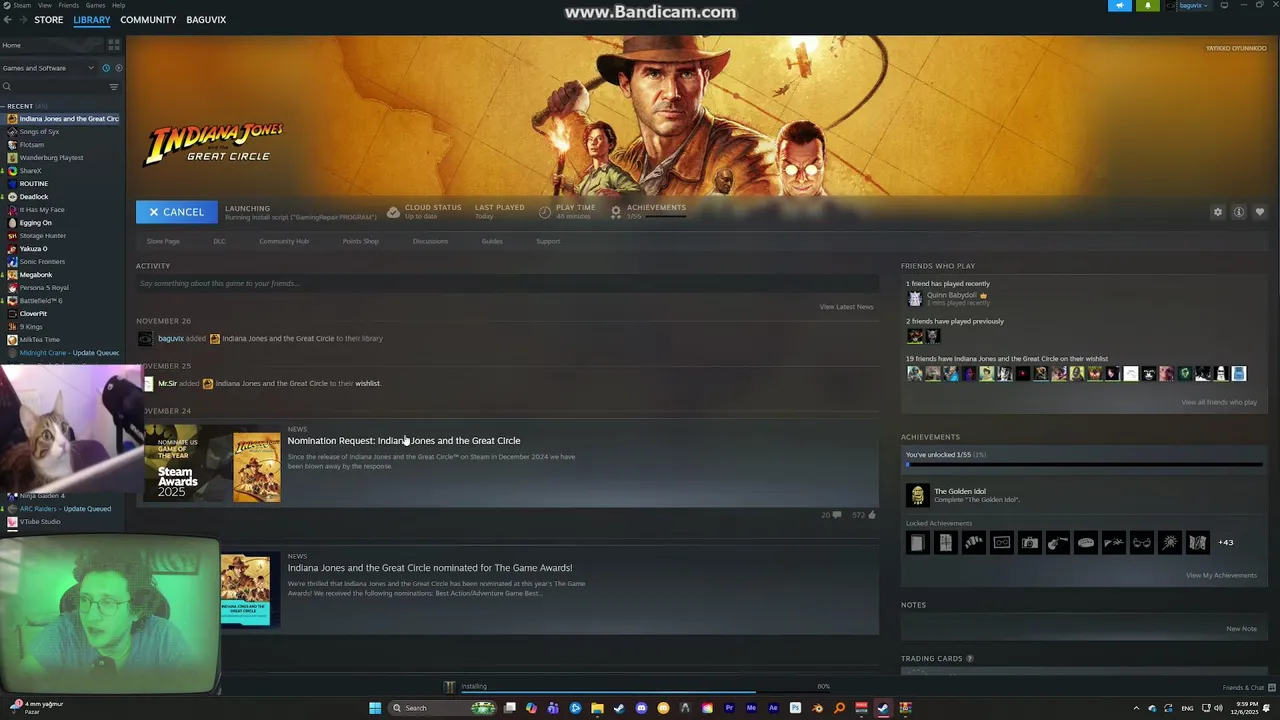The width and height of the screenshot is (1280, 720).
Task: Toggle the ready-to-play filter icon
Action: 119,68
